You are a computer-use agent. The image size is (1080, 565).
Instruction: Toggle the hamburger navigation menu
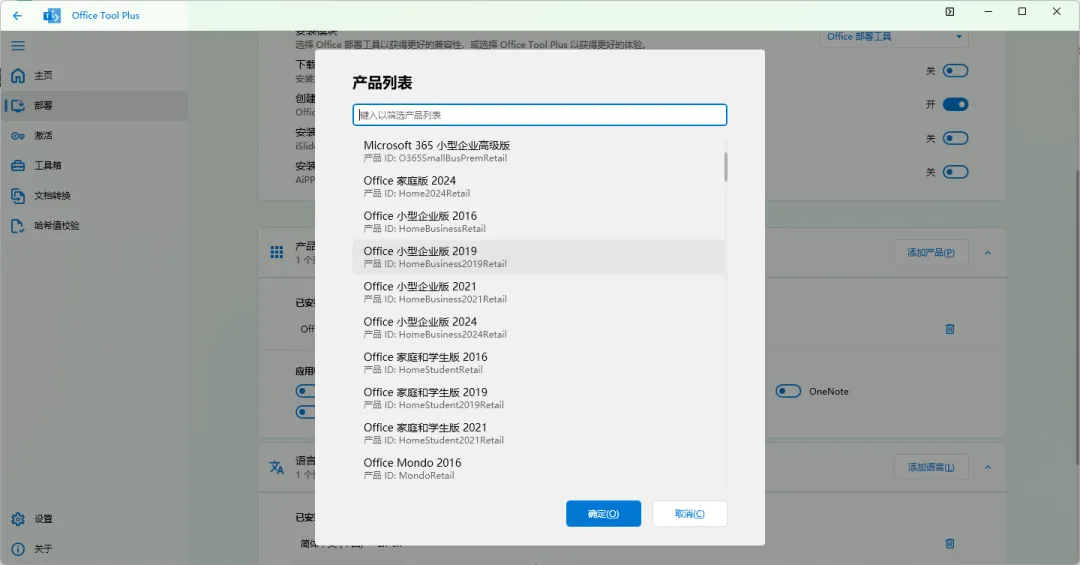point(18,45)
